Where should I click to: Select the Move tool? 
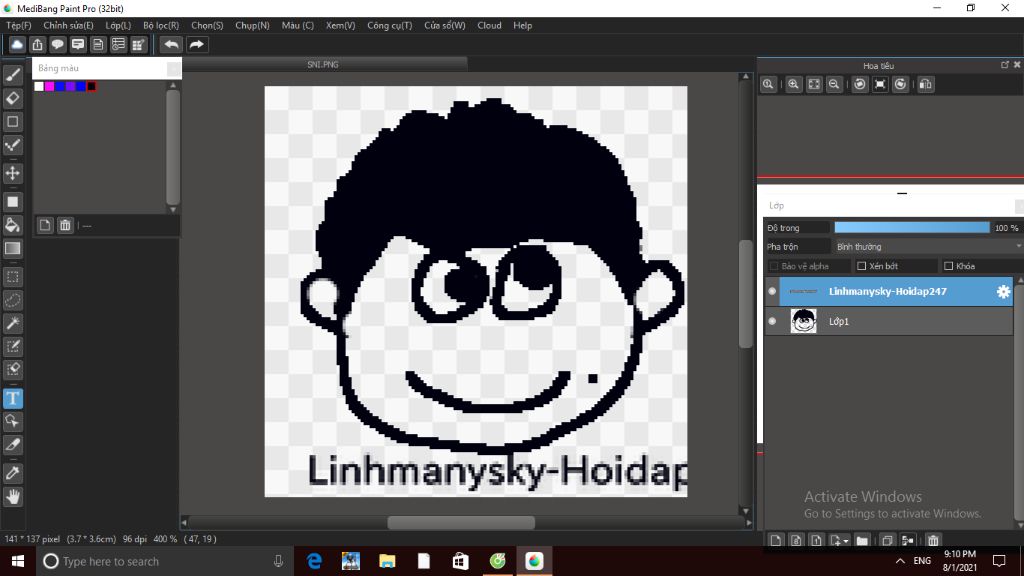(12, 173)
